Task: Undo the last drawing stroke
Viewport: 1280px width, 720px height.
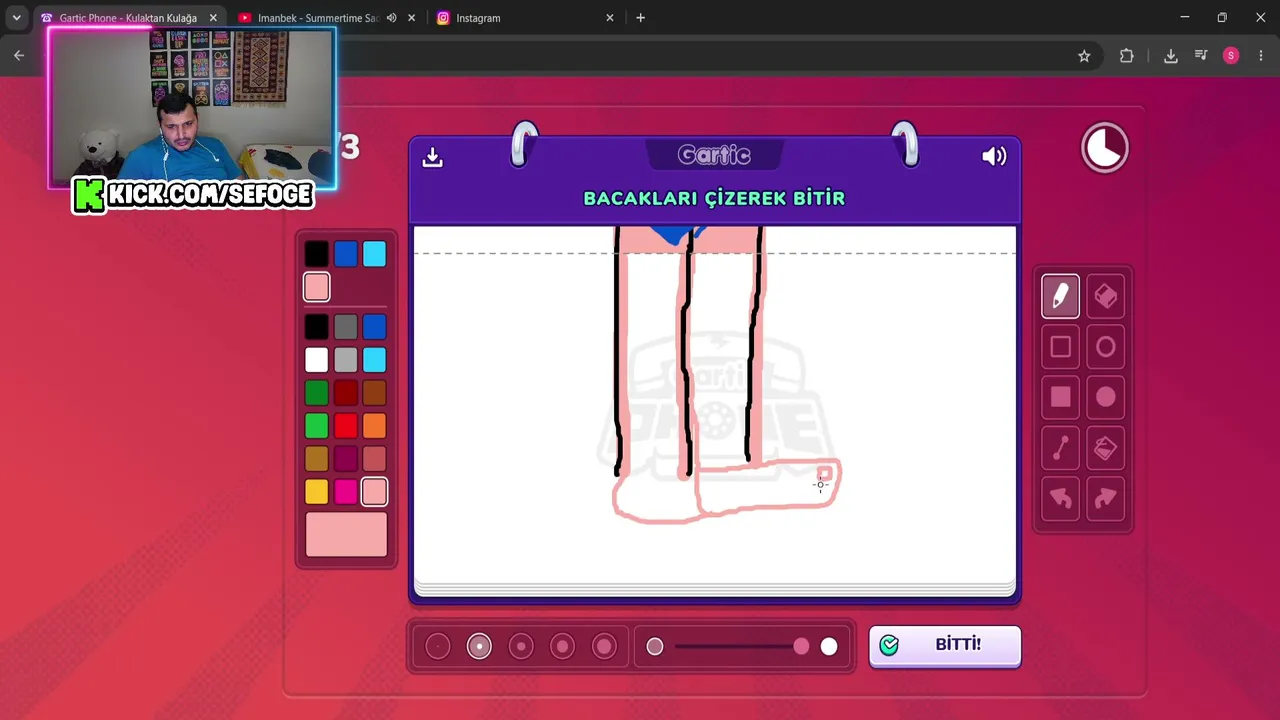Action: pos(1060,498)
